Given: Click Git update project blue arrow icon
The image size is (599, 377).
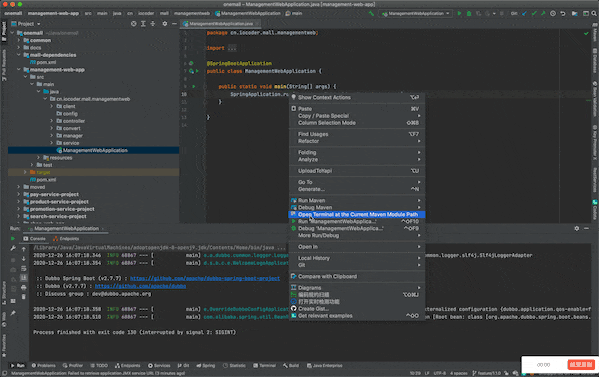Looking at the screenshot, I should tap(525, 13).
